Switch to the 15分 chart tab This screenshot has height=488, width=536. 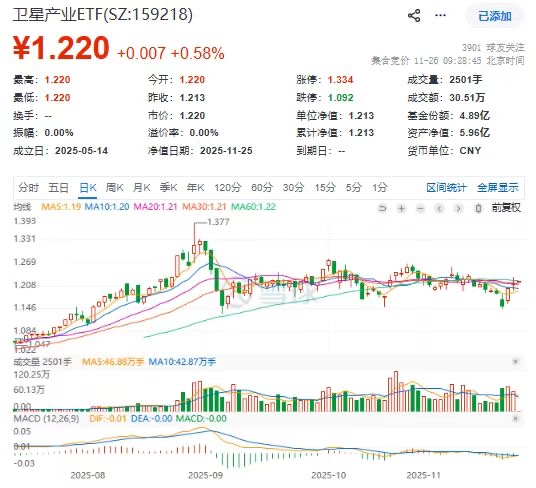coord(325,188)
